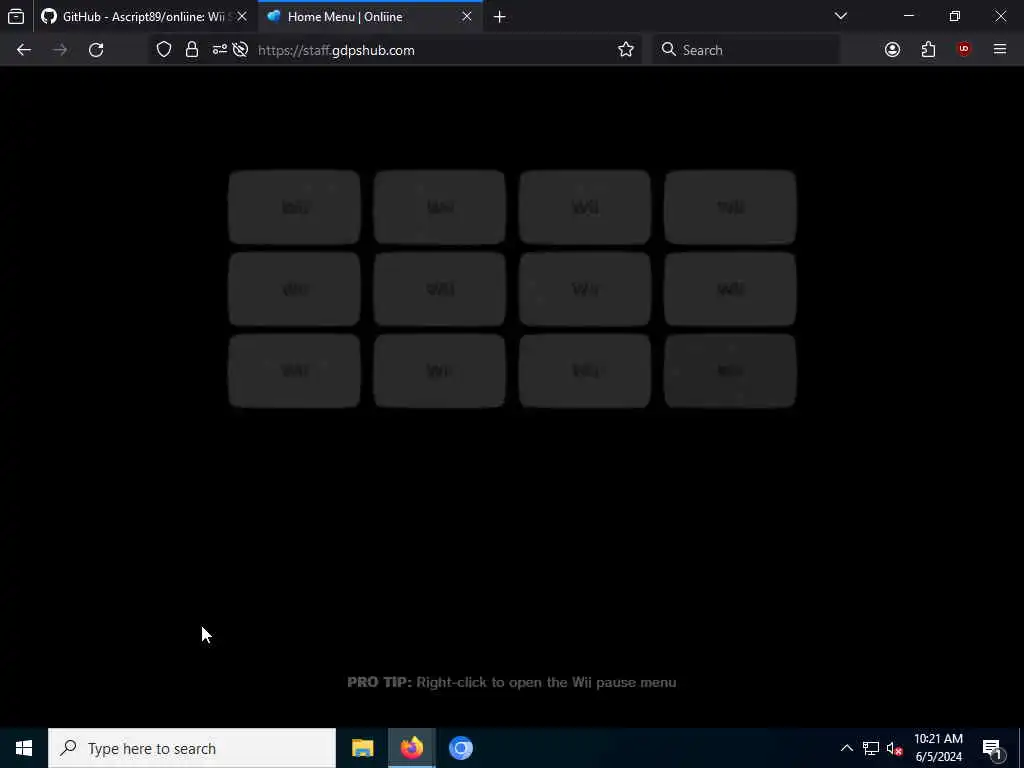This screenshot has height=768, width=1024.
Task: Show site security lock information
Action: 191,50
